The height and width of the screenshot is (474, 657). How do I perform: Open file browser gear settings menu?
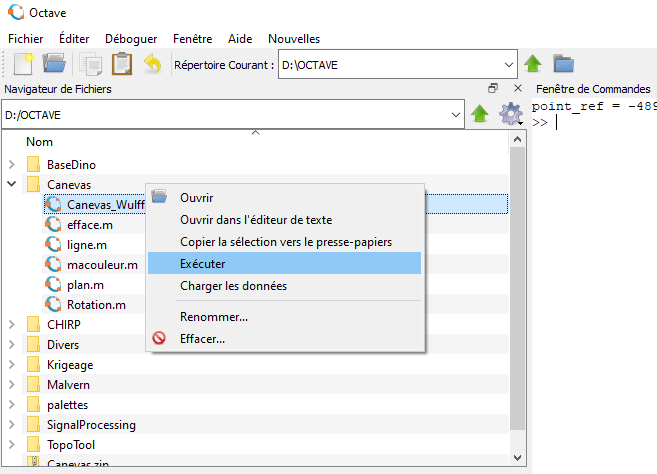[511, 114]
